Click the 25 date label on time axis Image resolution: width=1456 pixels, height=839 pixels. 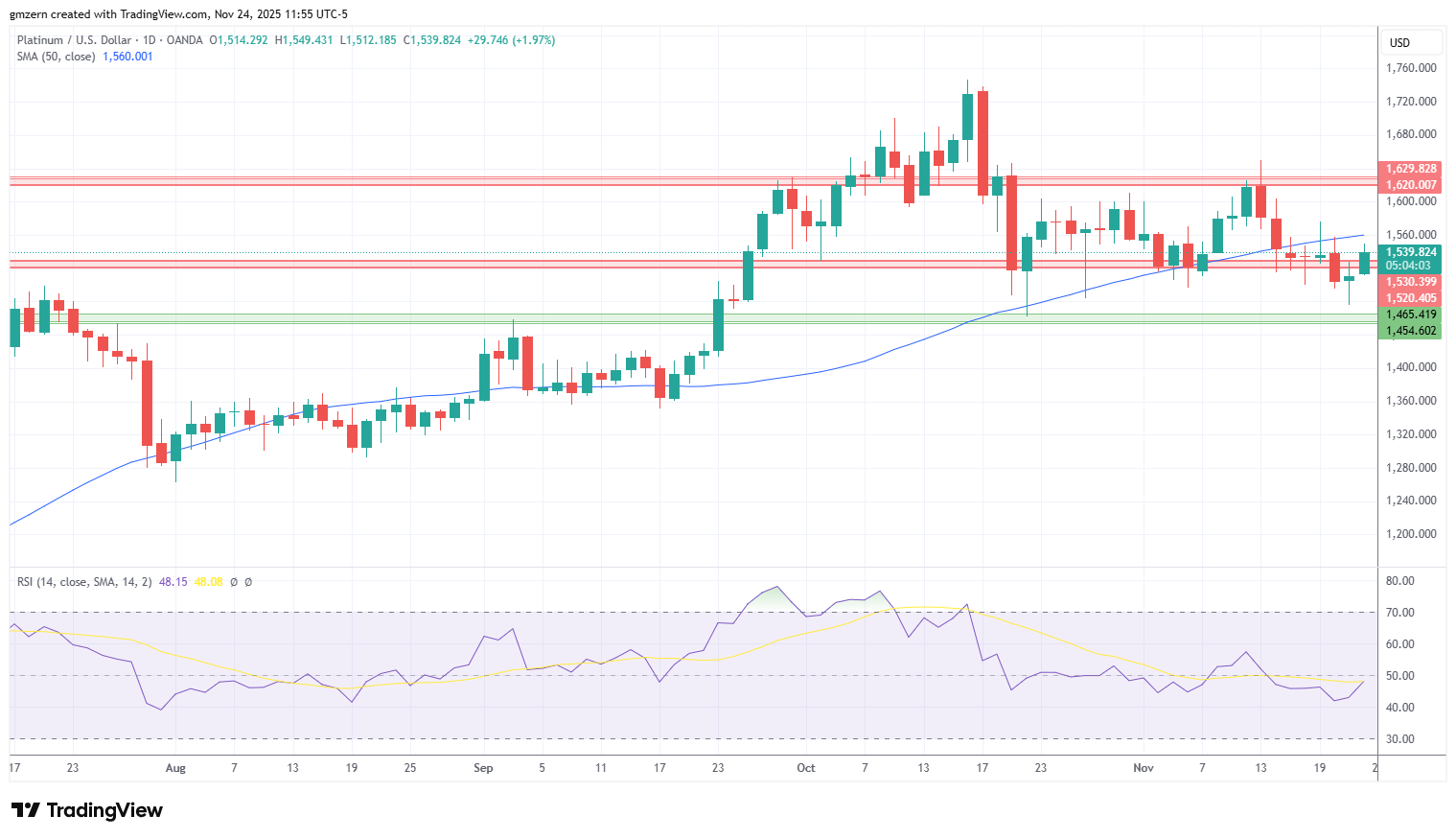pyautogui.click(x=410, y=768)
